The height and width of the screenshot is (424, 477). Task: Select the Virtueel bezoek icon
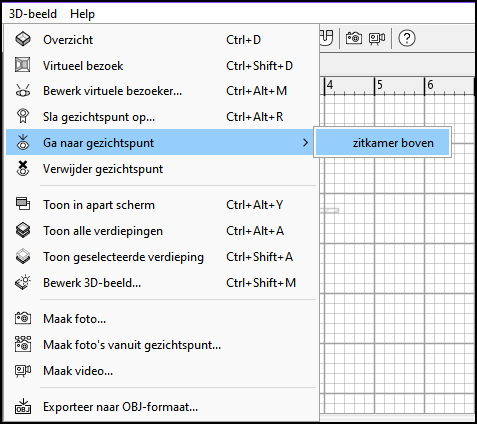click(23, 65)
